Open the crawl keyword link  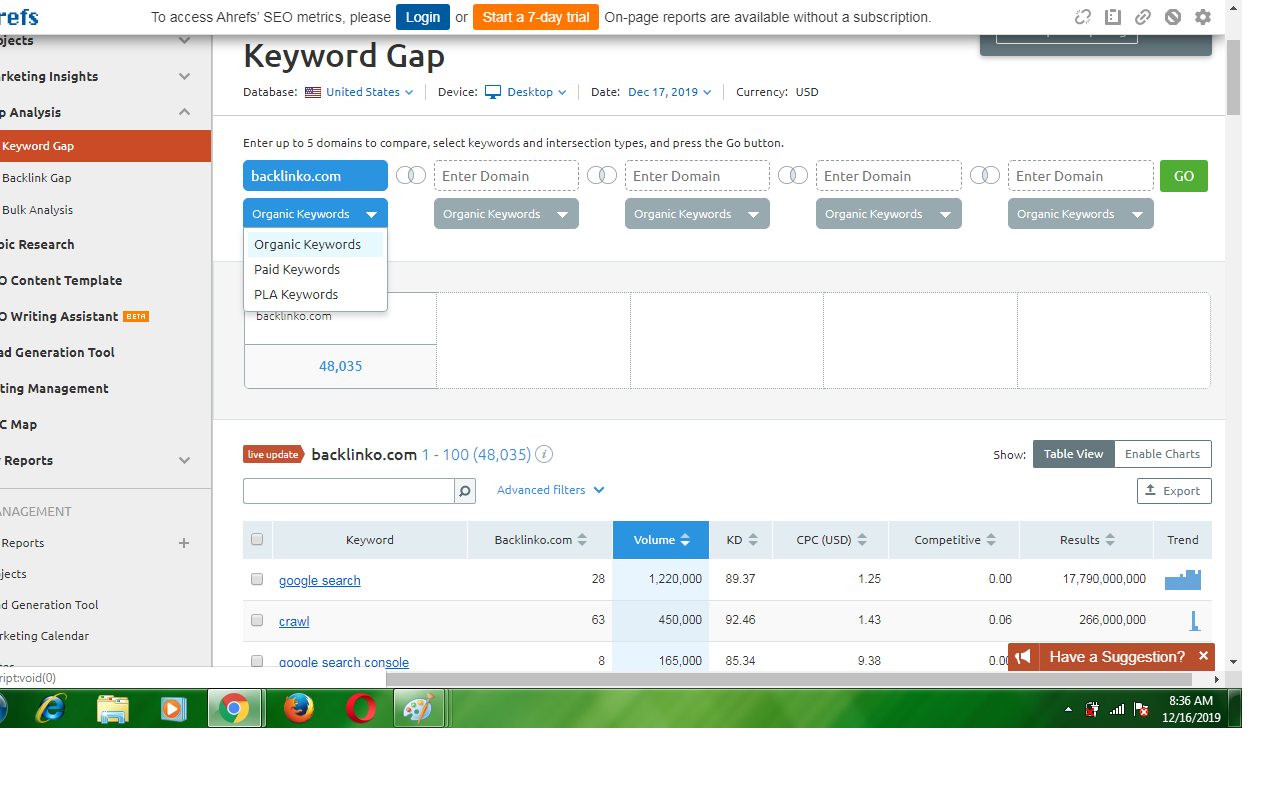pyautogui.click(x=294, y=621)
